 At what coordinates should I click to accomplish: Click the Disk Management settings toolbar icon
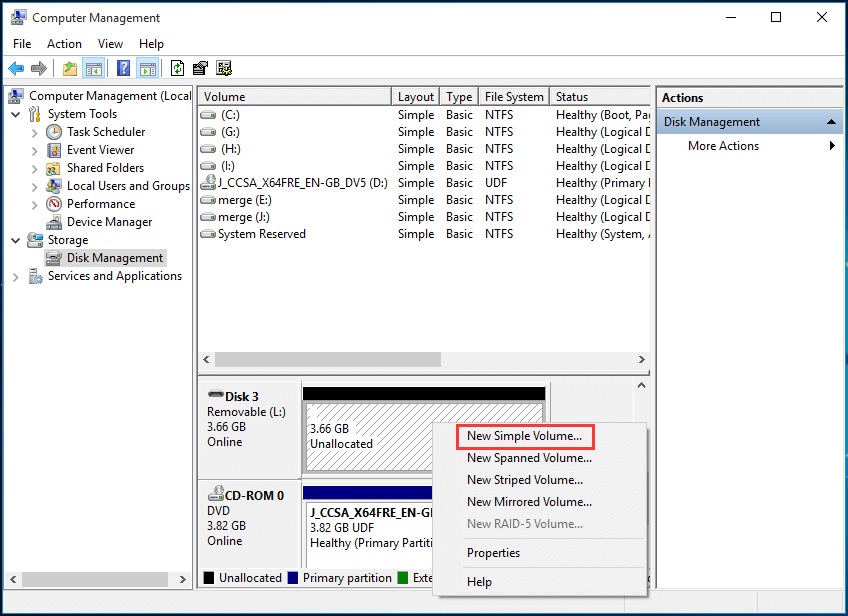tap(225, 68)
